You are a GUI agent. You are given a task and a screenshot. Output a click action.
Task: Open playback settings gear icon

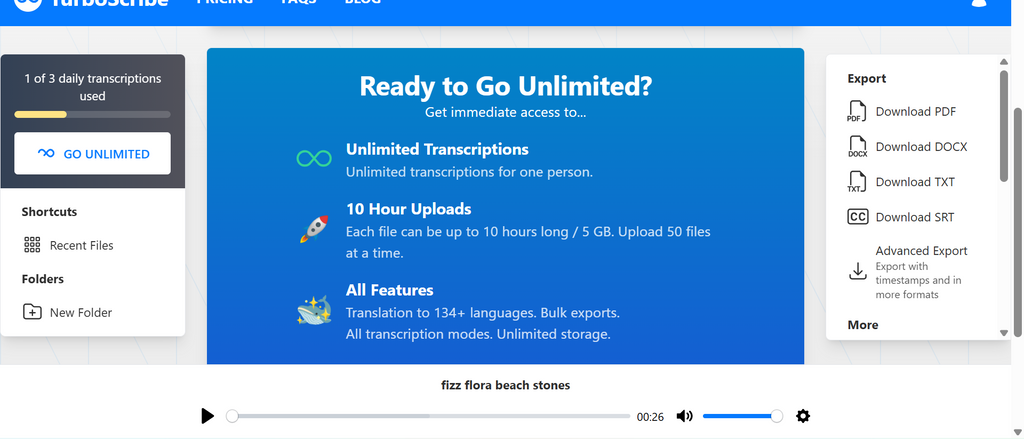point(803,416)
